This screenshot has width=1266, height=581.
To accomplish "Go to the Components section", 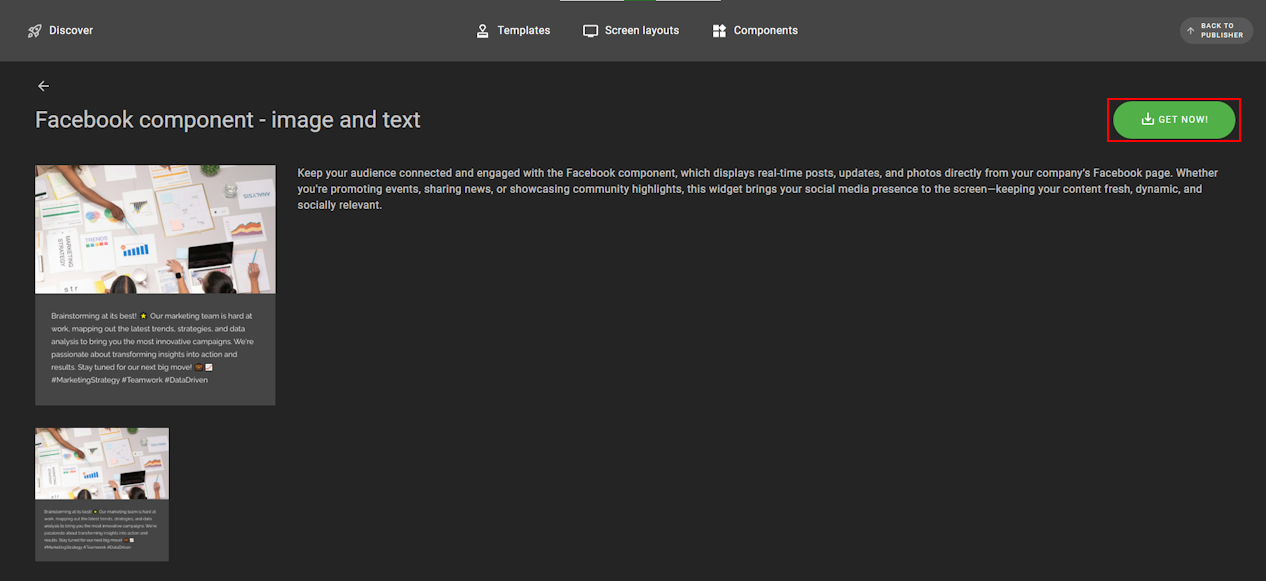I will (765, 31).
